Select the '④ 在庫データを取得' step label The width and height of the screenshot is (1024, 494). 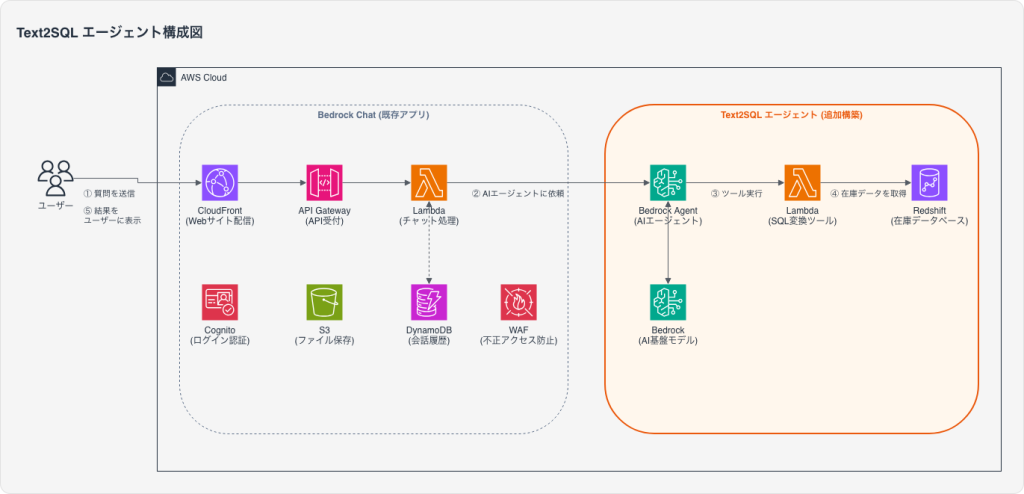coord(866,193)
